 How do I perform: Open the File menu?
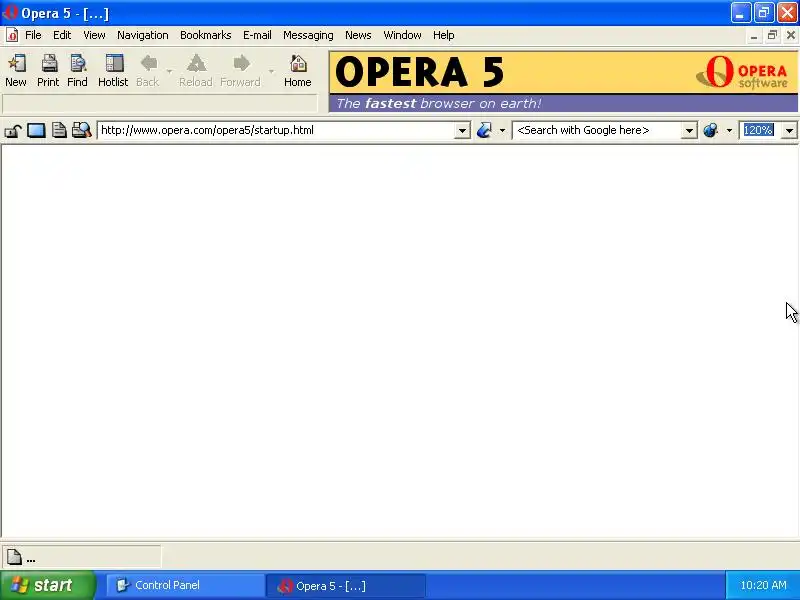[34, 35]
